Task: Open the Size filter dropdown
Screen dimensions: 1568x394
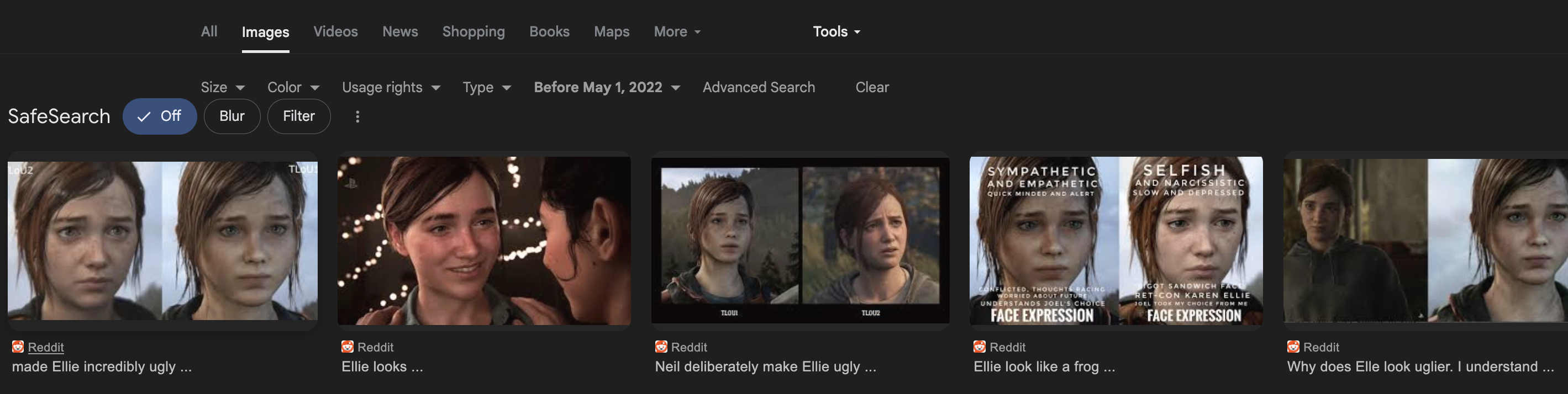Action: [223, 88]
